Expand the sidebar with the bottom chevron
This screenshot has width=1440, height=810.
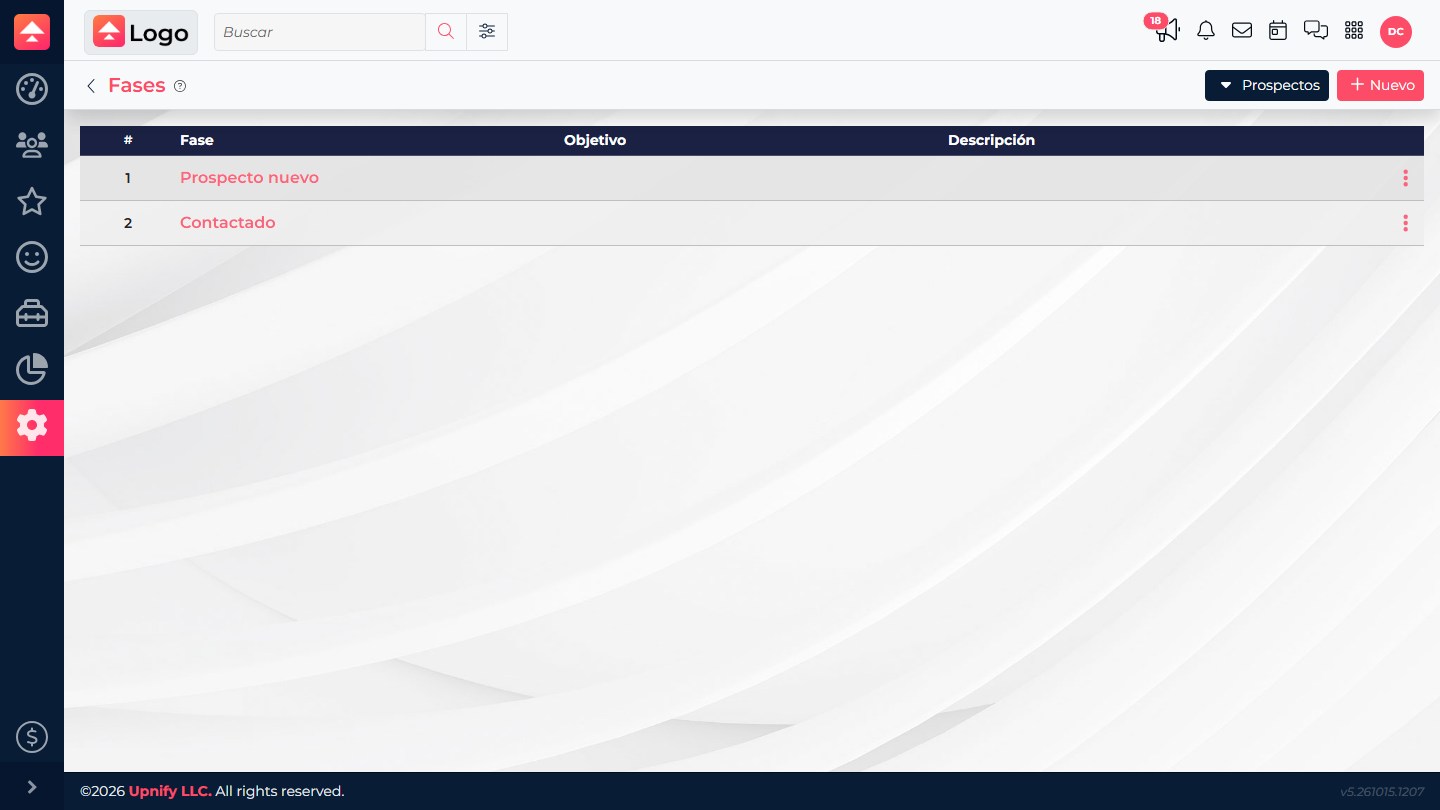click(x=32, y=787)
